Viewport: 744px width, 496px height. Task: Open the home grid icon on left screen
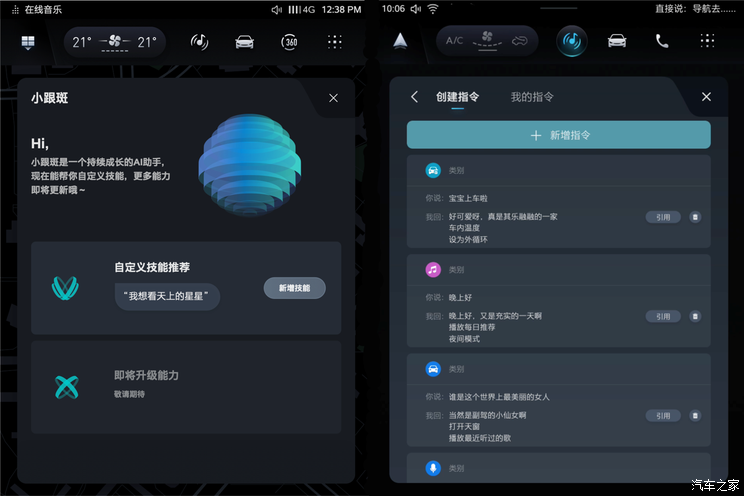[x=28, y=42]
